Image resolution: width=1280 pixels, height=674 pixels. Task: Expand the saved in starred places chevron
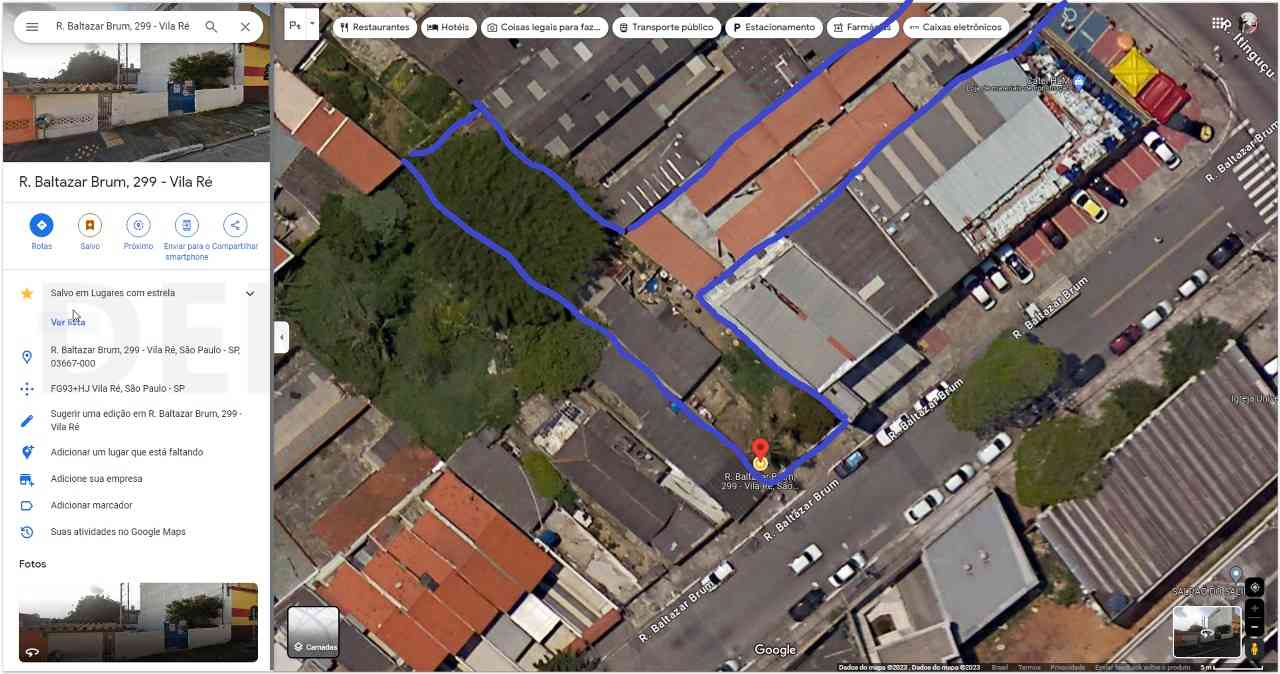[x=250, y=293]
